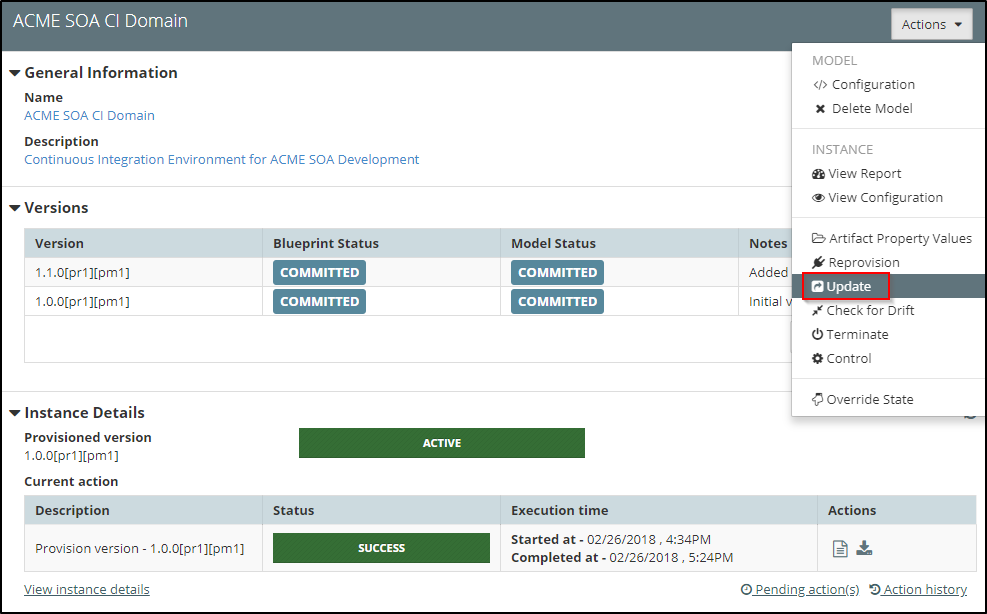This screenshot has width=987, height=614.
Task: Collapse the Versions section
Action: [15, 208]
